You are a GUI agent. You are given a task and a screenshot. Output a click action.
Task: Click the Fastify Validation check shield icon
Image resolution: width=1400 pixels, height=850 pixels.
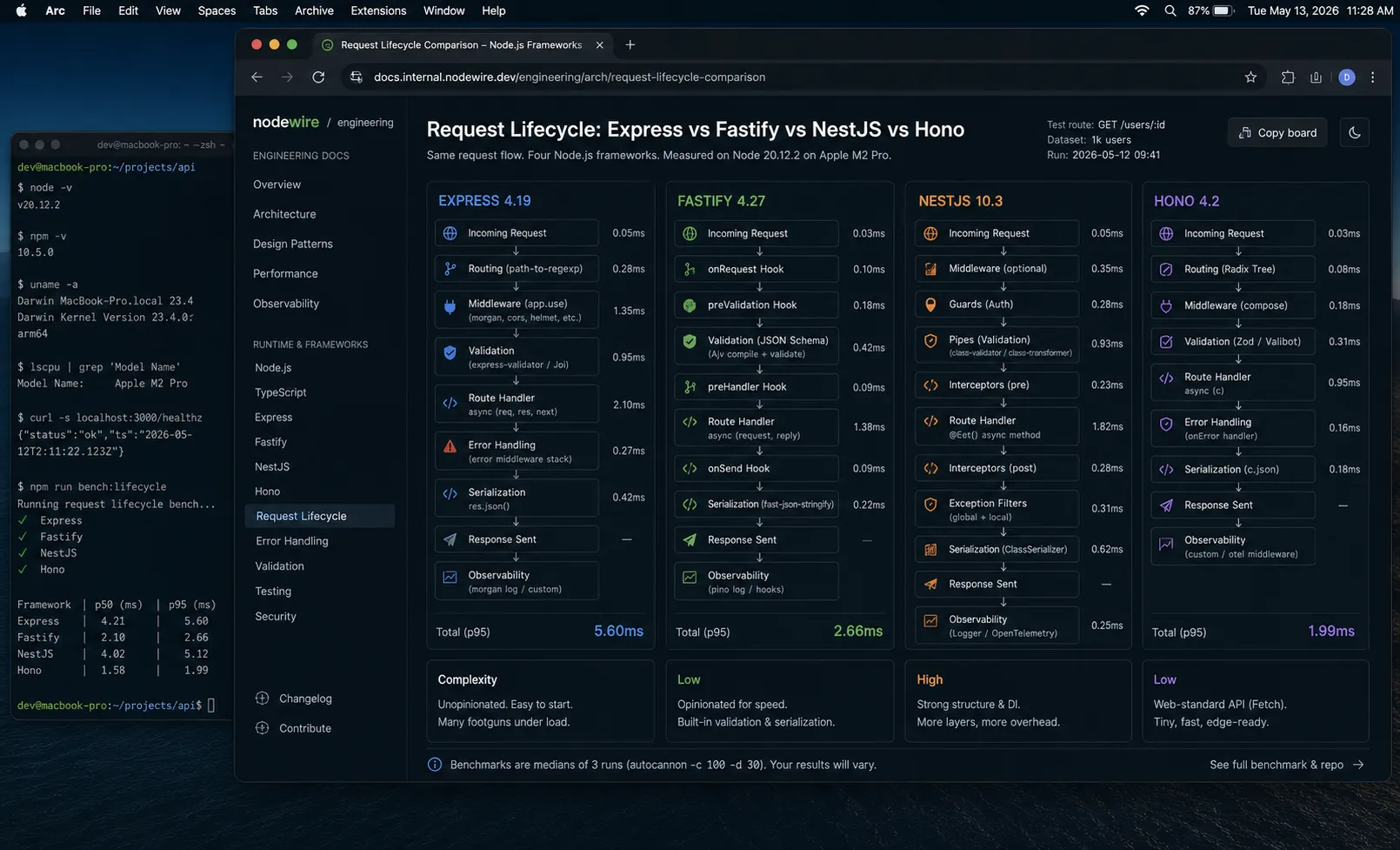[690, 341]
